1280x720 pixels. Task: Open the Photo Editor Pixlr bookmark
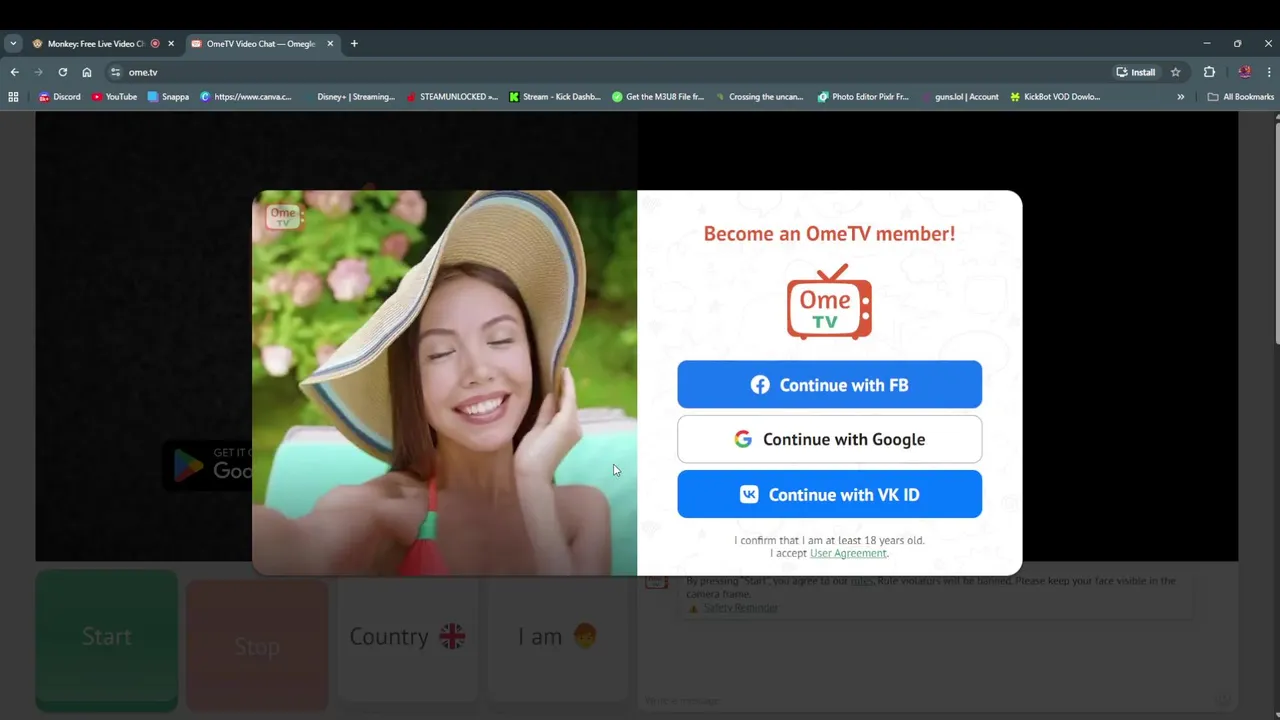(863, 97)
